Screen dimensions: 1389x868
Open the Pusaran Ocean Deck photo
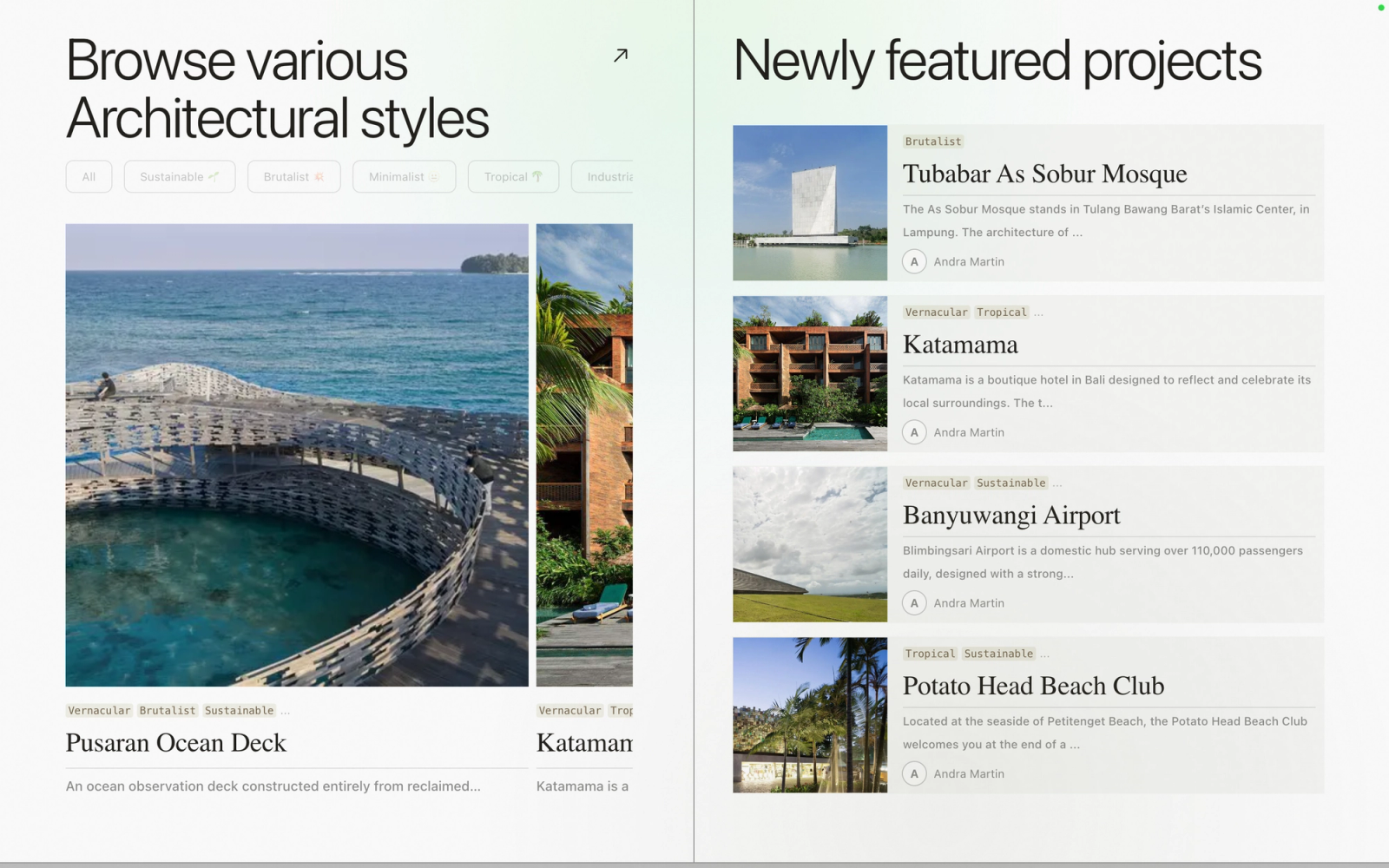pyautogui.click(x=297, y=455)
